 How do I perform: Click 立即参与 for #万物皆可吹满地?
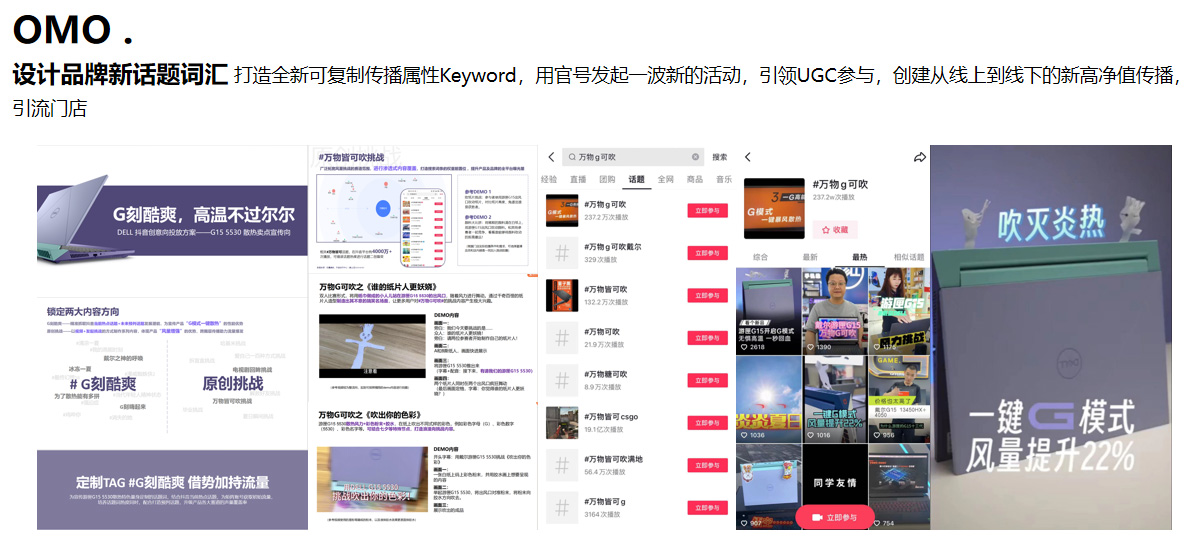click(707, 465)
